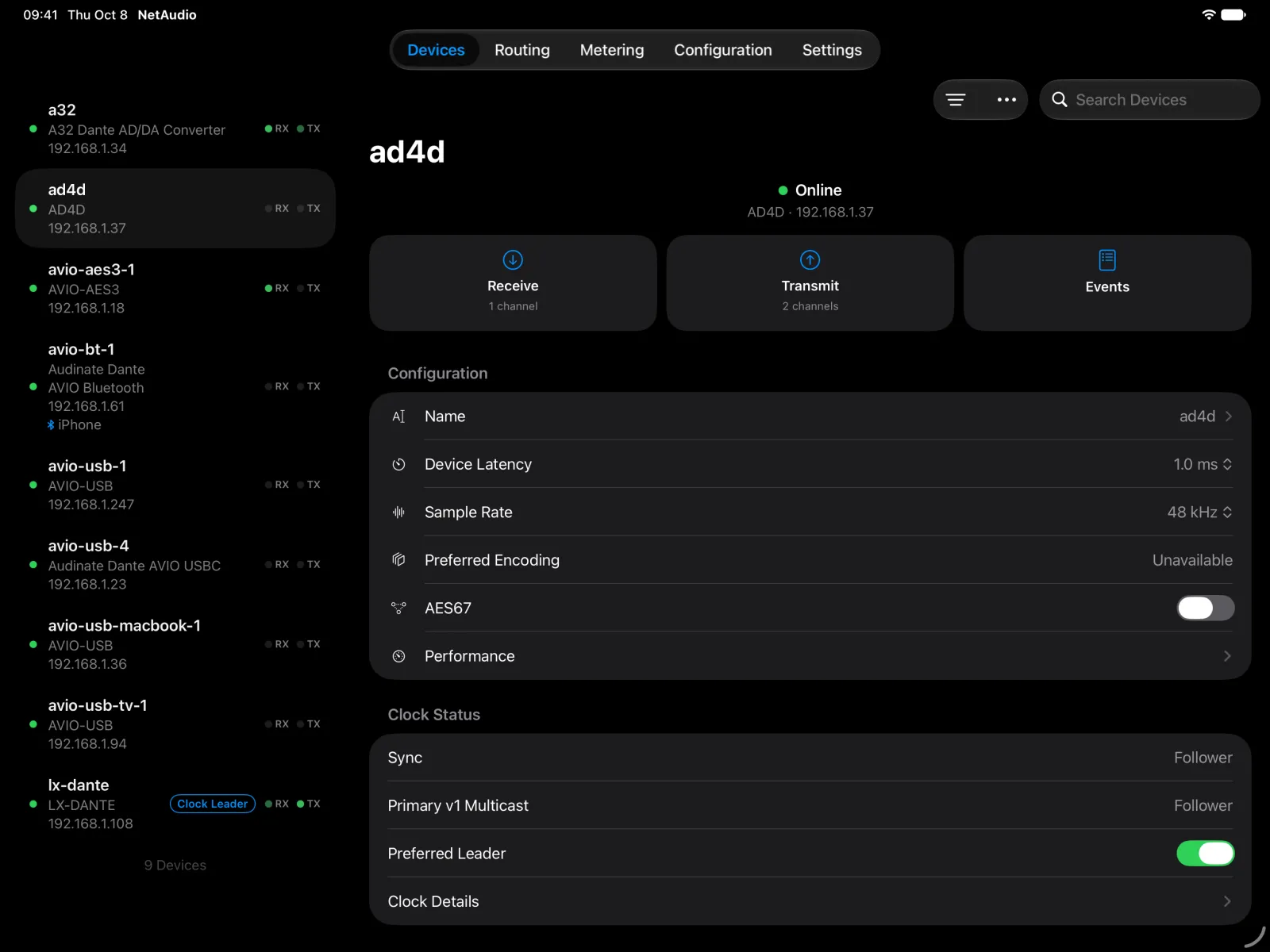Toggle the AES67 switch

click(1205, 608)
